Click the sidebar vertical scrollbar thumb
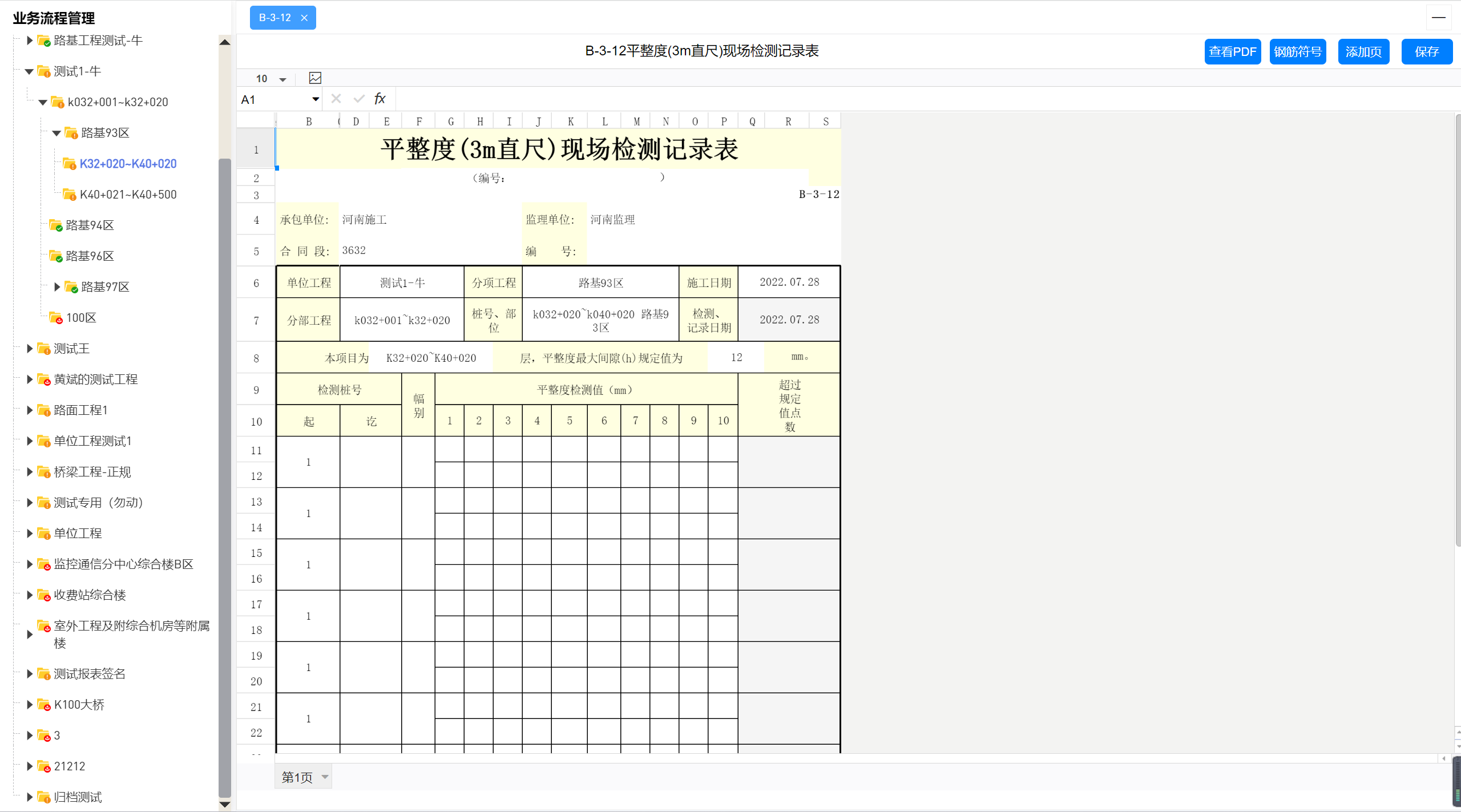The width and height of the screenshot is (1461, 812). pyautogui.click(x=225, y=478)
